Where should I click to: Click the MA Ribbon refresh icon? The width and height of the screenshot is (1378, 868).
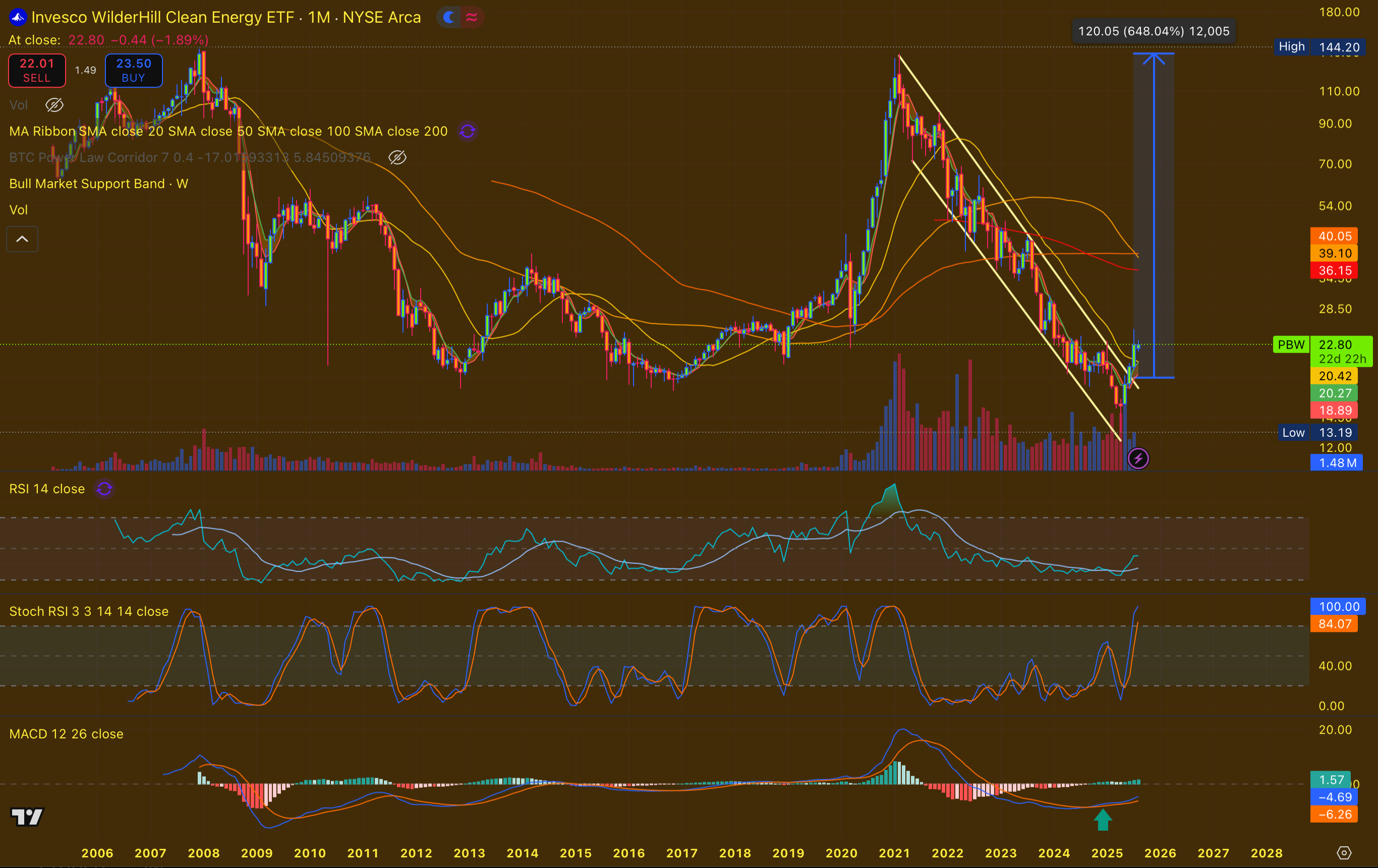point(467,131)
